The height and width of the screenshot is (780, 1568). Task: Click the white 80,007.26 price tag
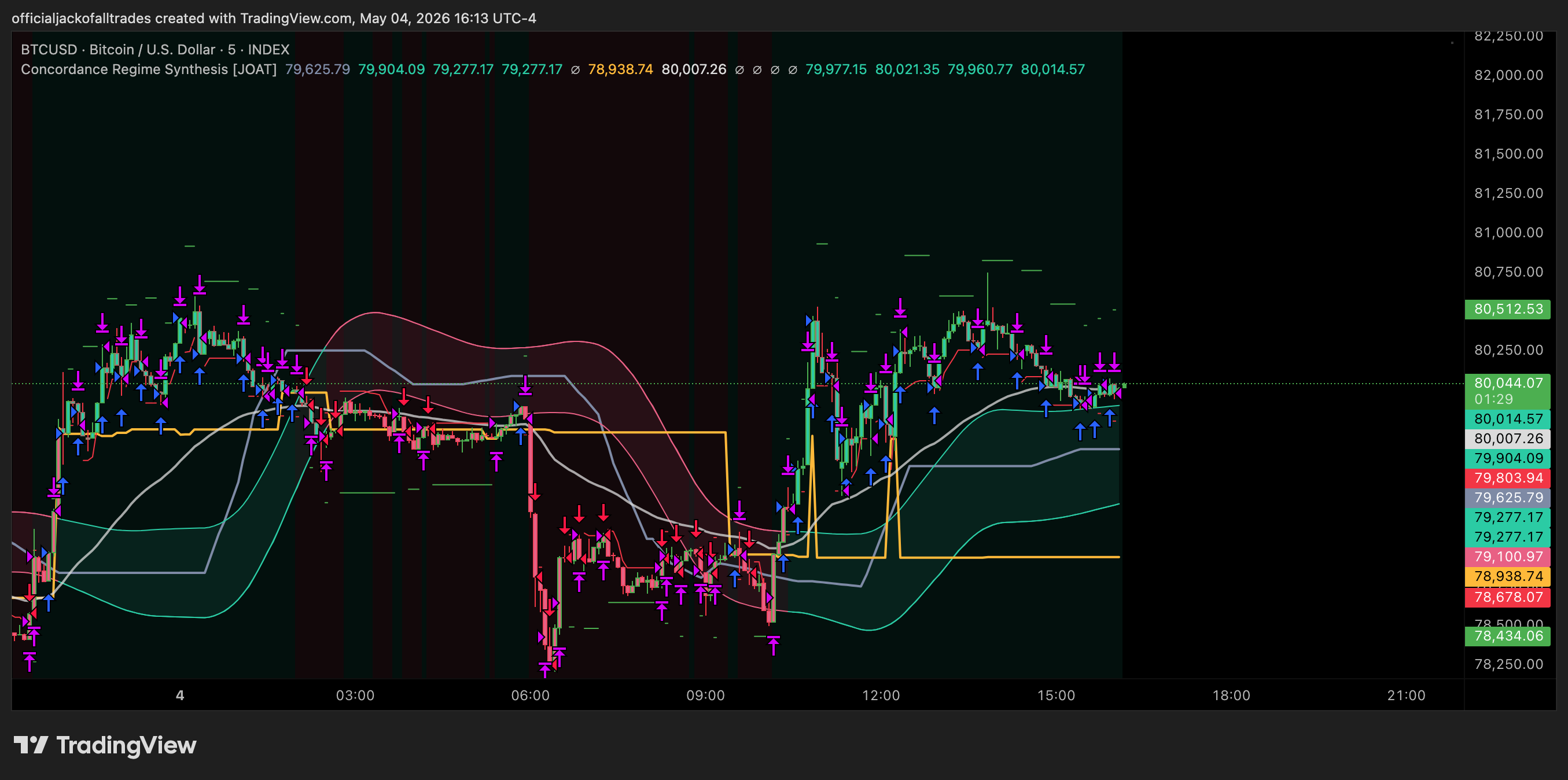pyautogui.click(x=1508, y=439)
